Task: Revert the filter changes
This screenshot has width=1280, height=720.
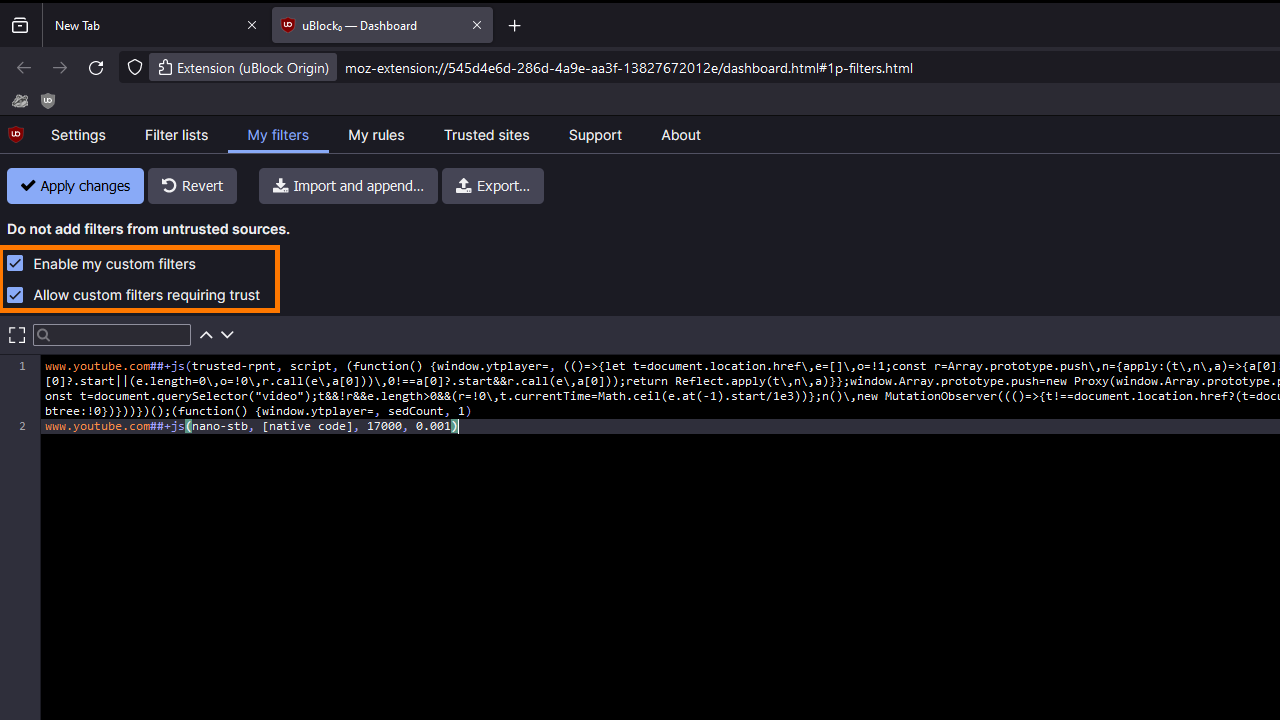Action: tap(192, 186)
